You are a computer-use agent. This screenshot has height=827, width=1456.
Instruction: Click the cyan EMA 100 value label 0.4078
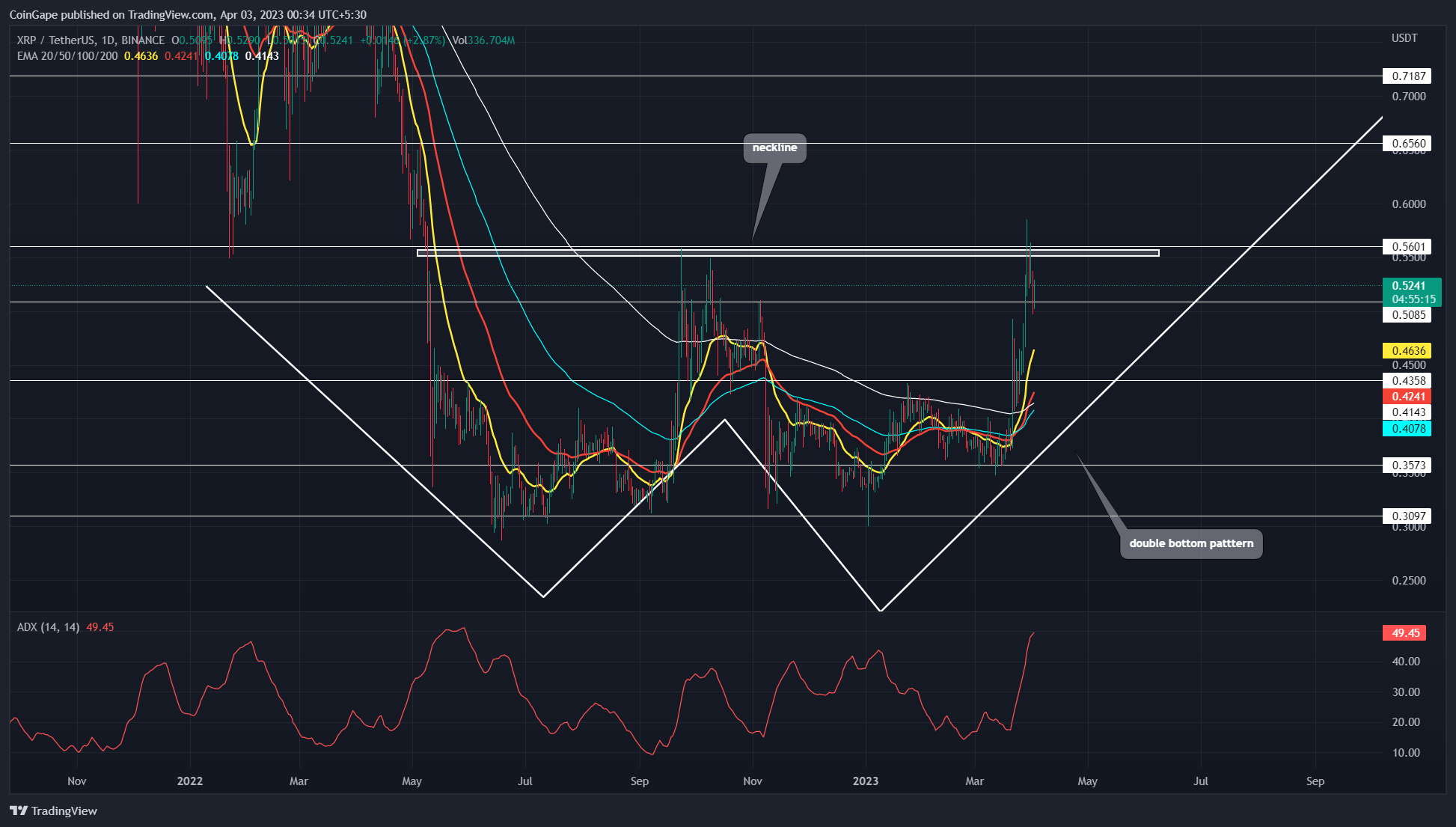pyautogui.click(x=1407, y=429)
